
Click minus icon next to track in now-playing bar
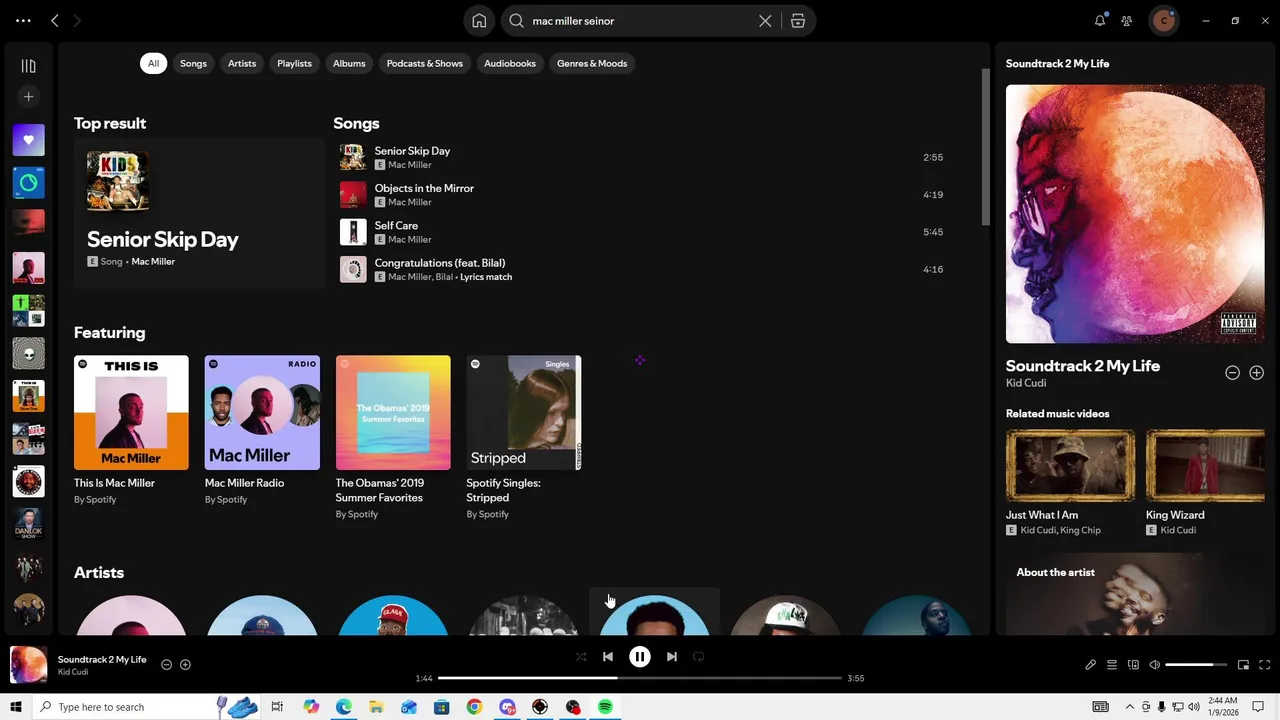166,664
